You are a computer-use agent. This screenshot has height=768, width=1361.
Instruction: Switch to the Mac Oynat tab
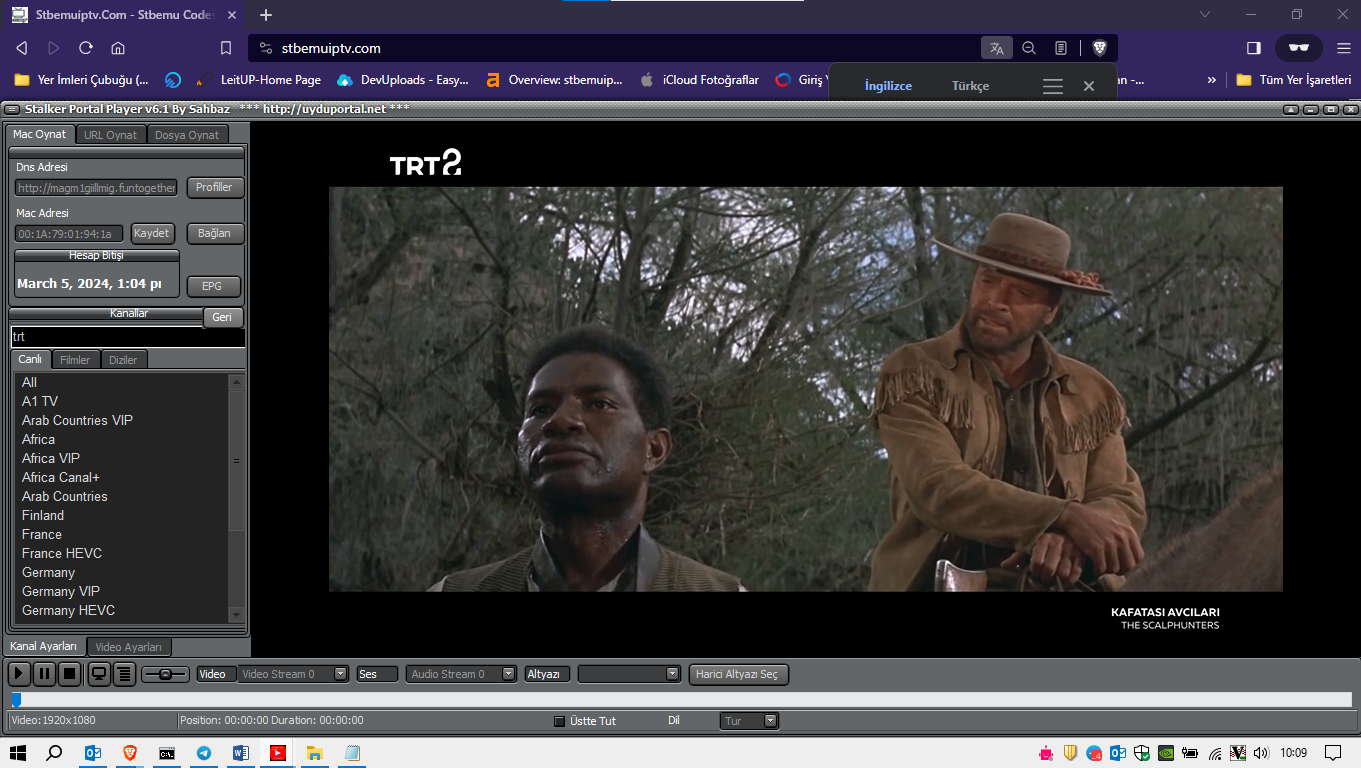click(40, 134)
